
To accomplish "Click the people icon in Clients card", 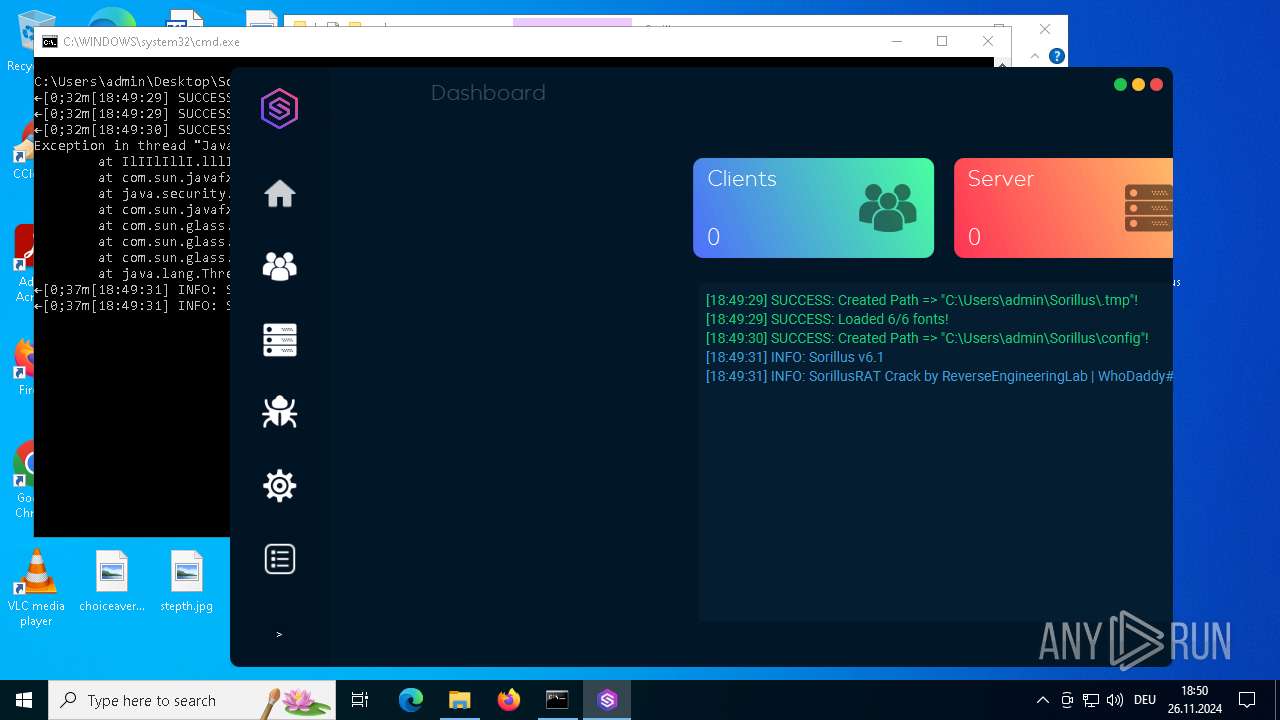I will [887, 208].
